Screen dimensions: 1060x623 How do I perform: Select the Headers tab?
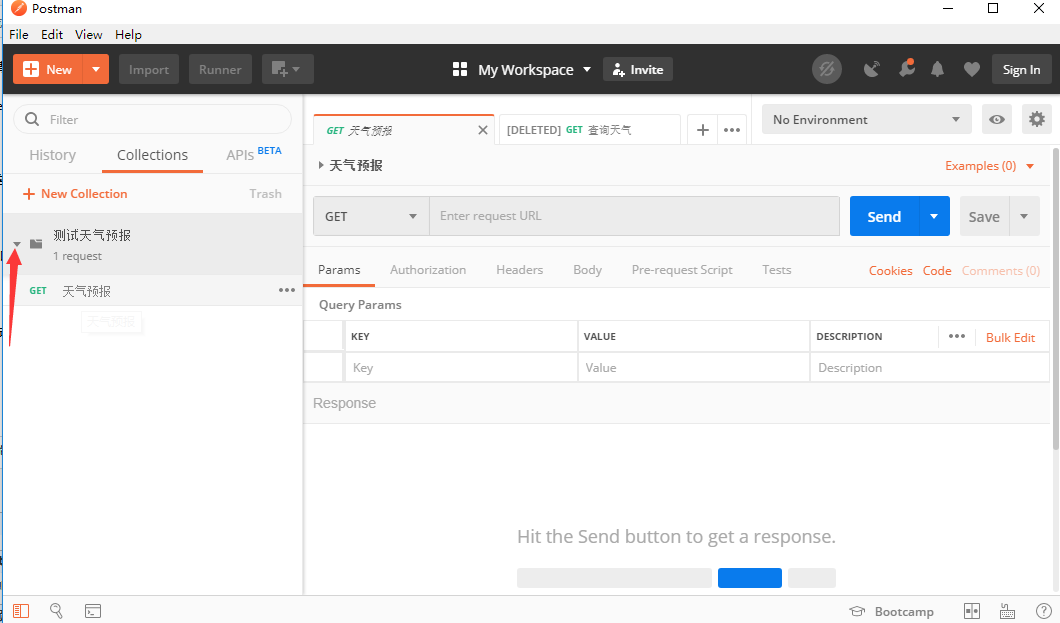click(x=519, y=270)
